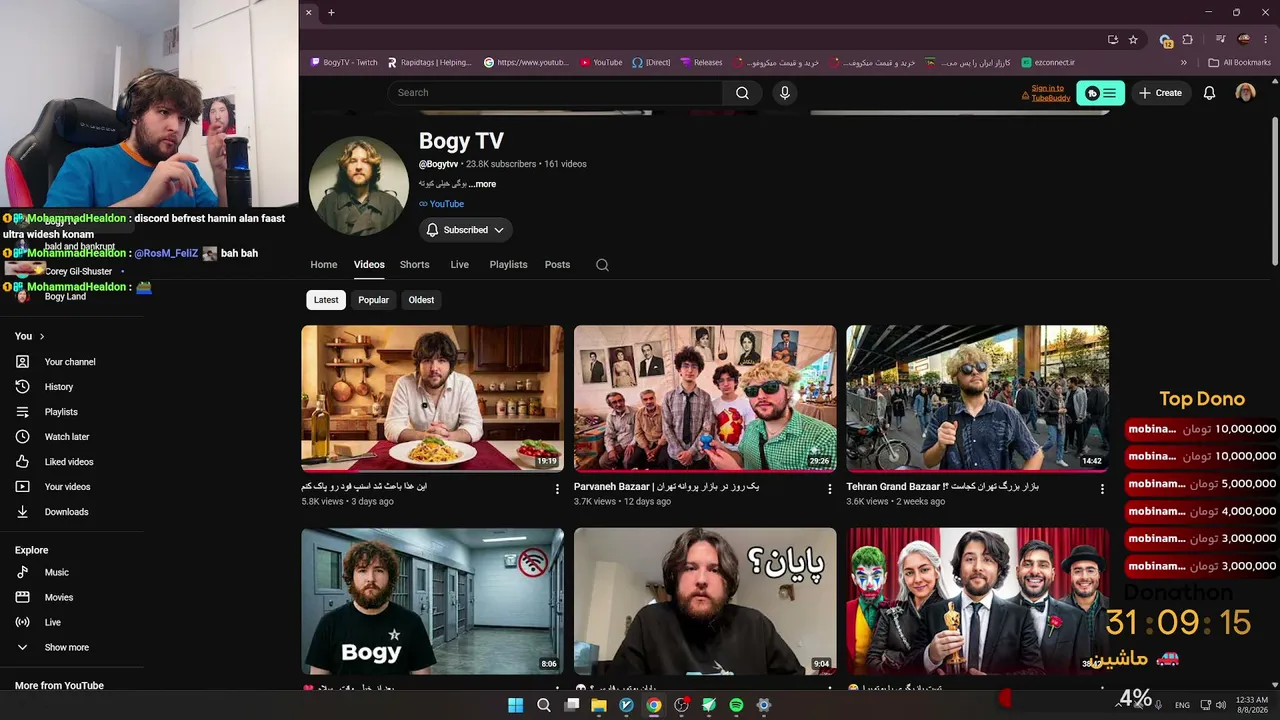Switch to the channel Home tab
The width and height of the screenshot is (1280, 720).
(324, 265)
